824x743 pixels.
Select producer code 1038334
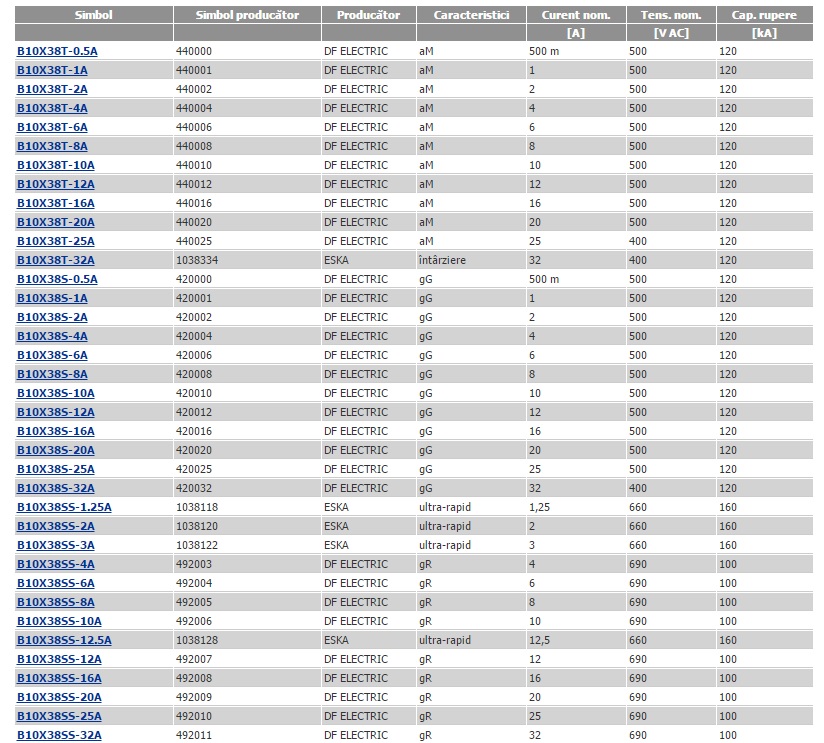pyautogui.click(x=197, y=260)
